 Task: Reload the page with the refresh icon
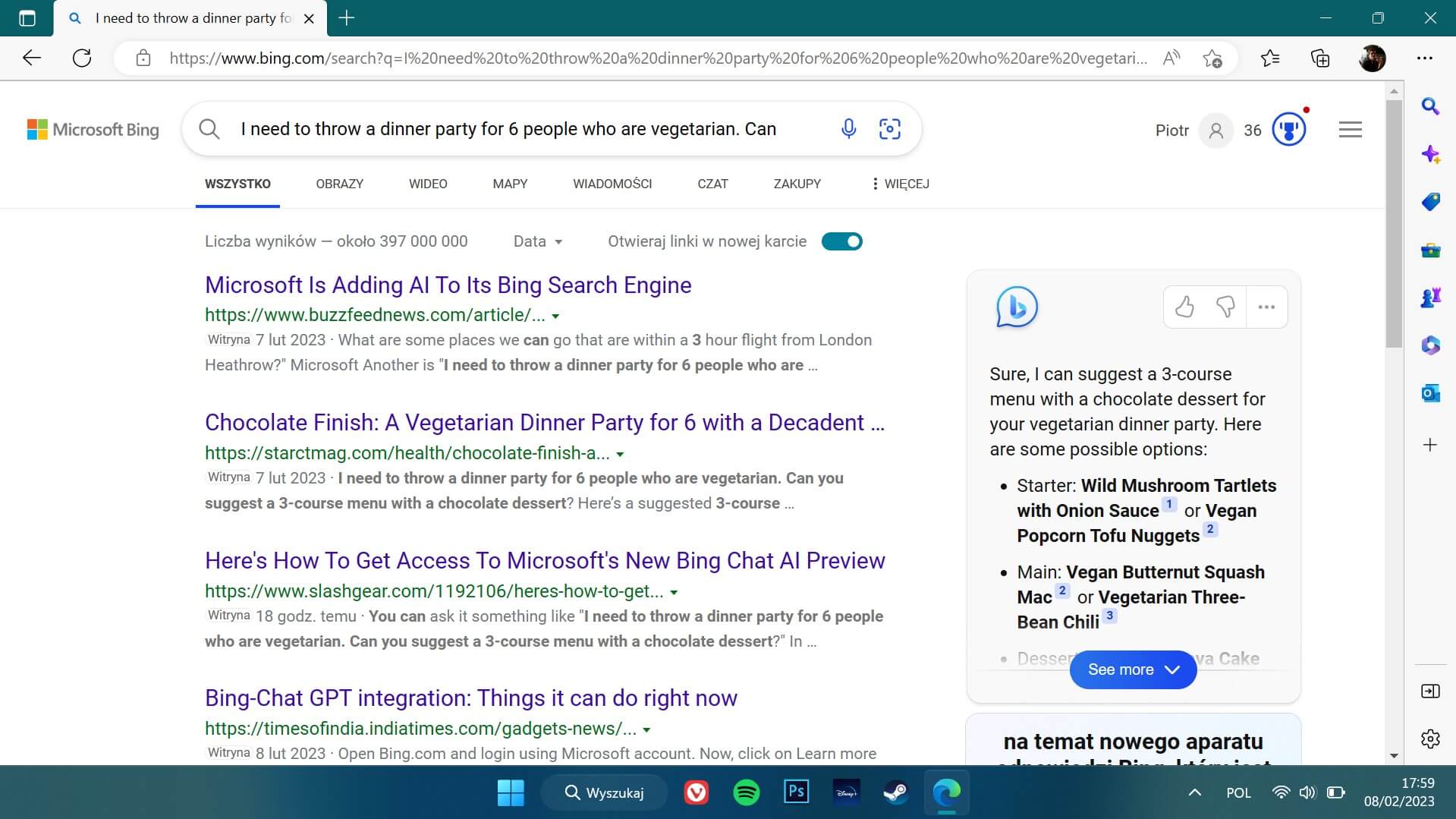[83, 58]
